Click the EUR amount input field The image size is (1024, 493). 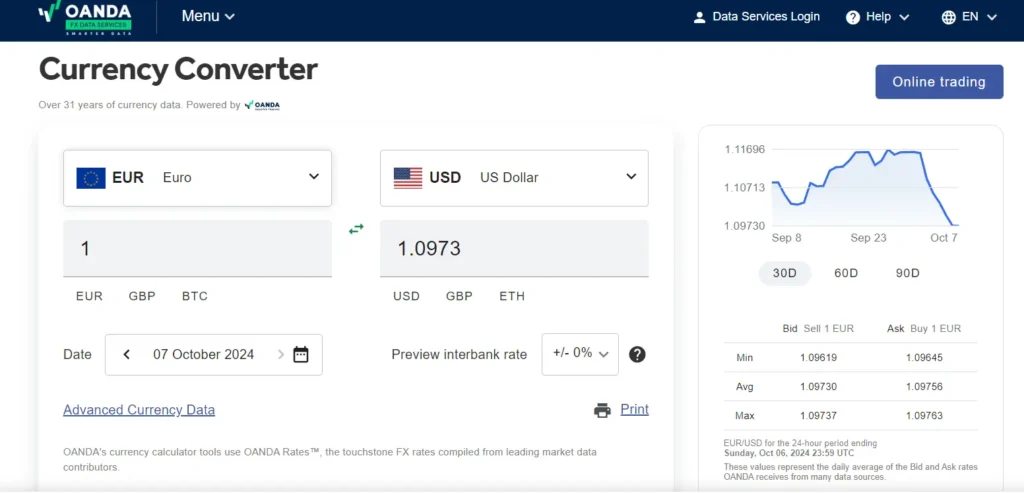coord(197,249)
